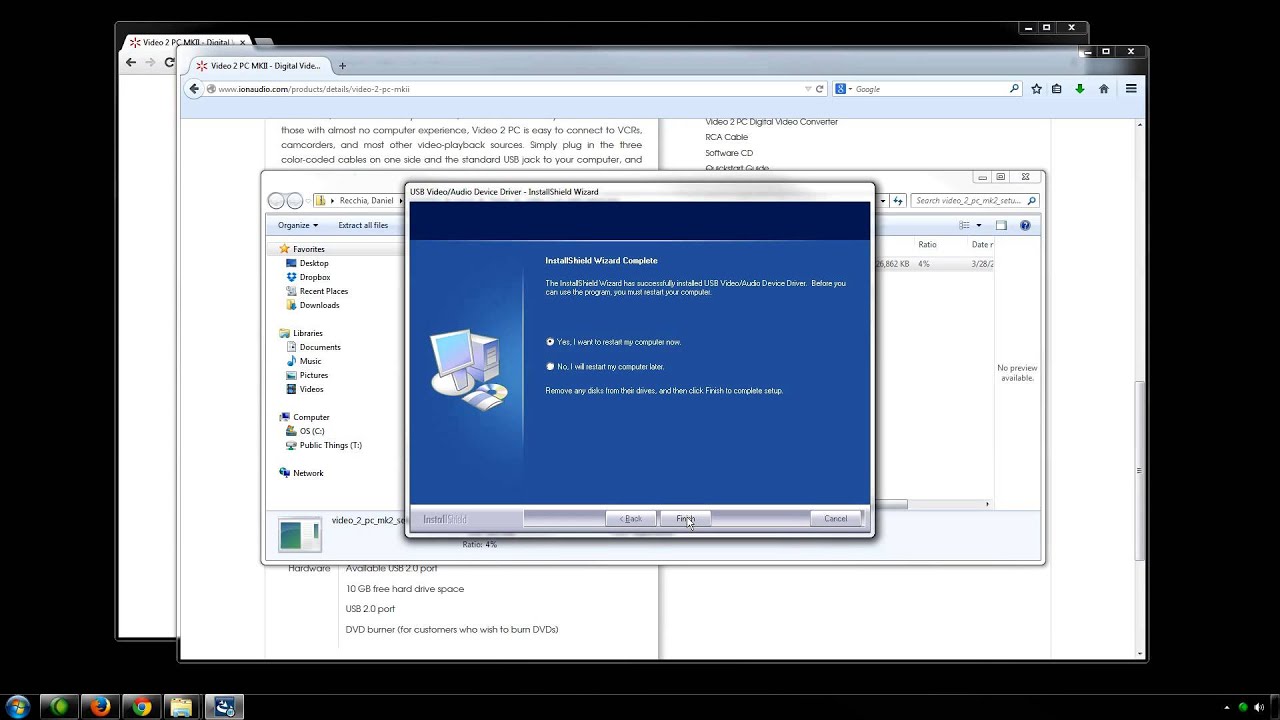
Task: Click Chrome window forward arrow
Action: [151, 62]
